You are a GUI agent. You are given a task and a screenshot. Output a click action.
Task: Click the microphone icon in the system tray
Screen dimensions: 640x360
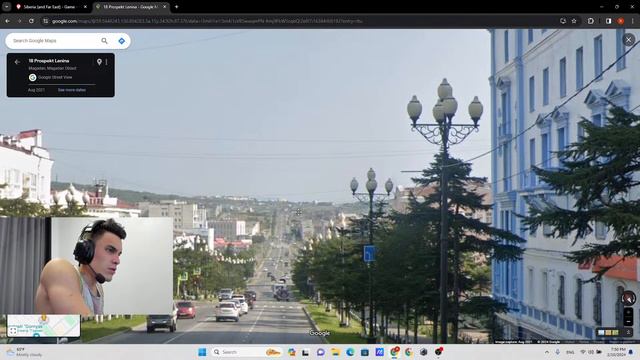pos(558,352)
